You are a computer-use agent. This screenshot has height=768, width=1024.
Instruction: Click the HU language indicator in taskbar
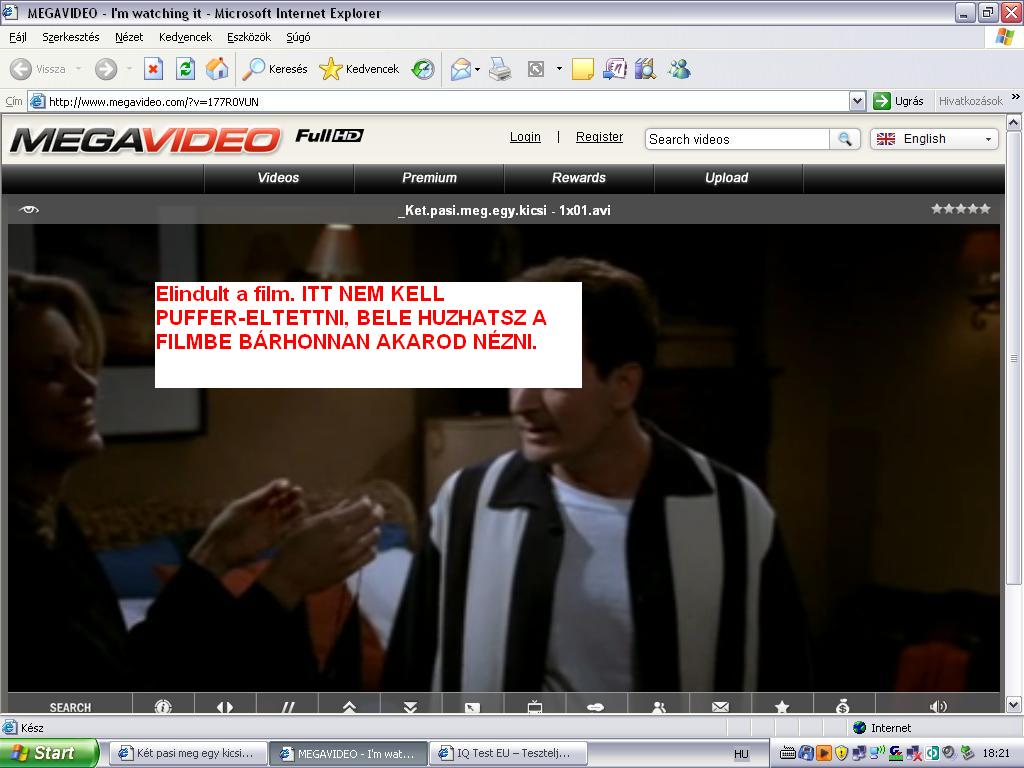(x=741, y=754)
